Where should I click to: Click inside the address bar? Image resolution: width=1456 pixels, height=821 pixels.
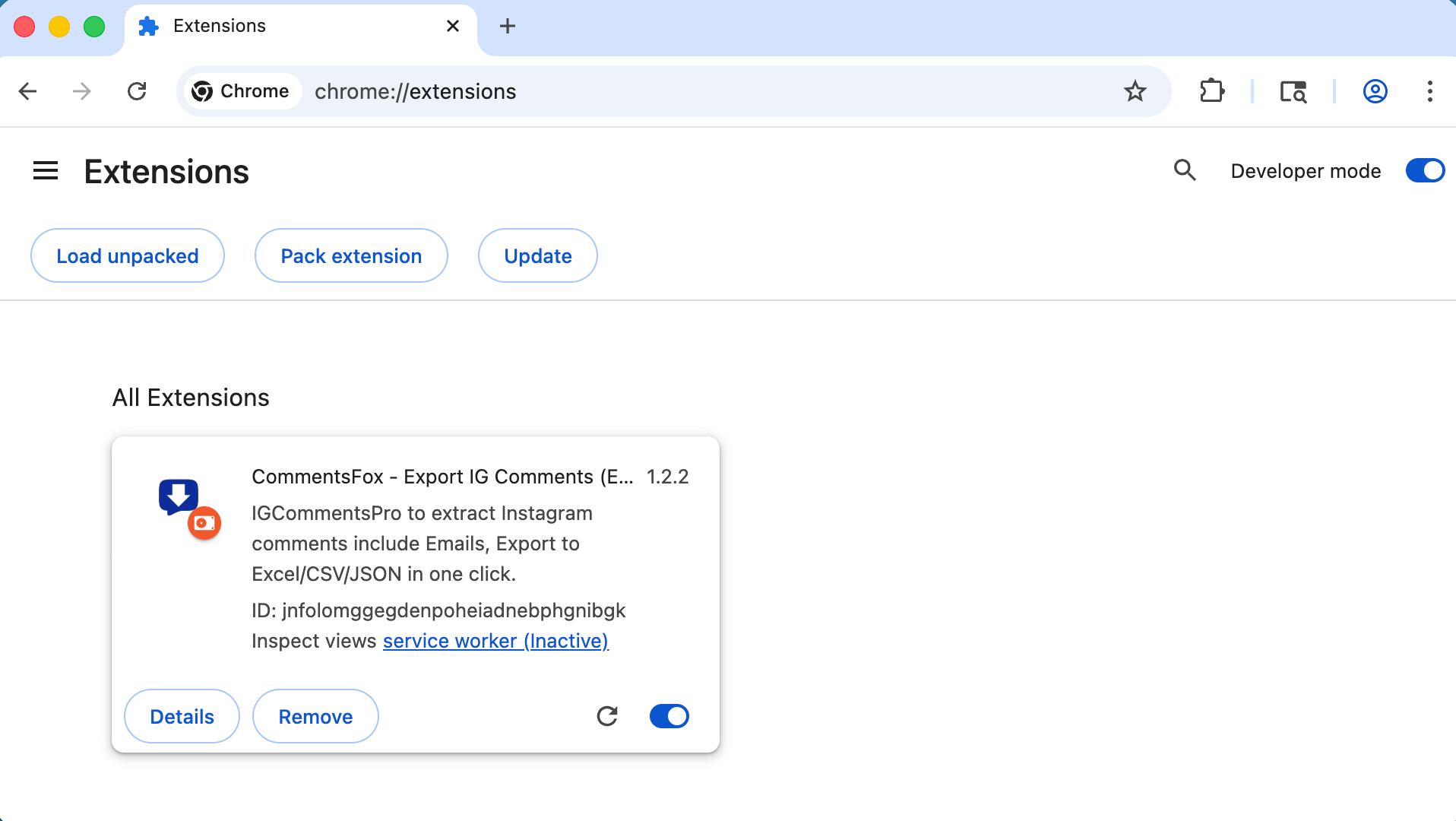[684, 91]
